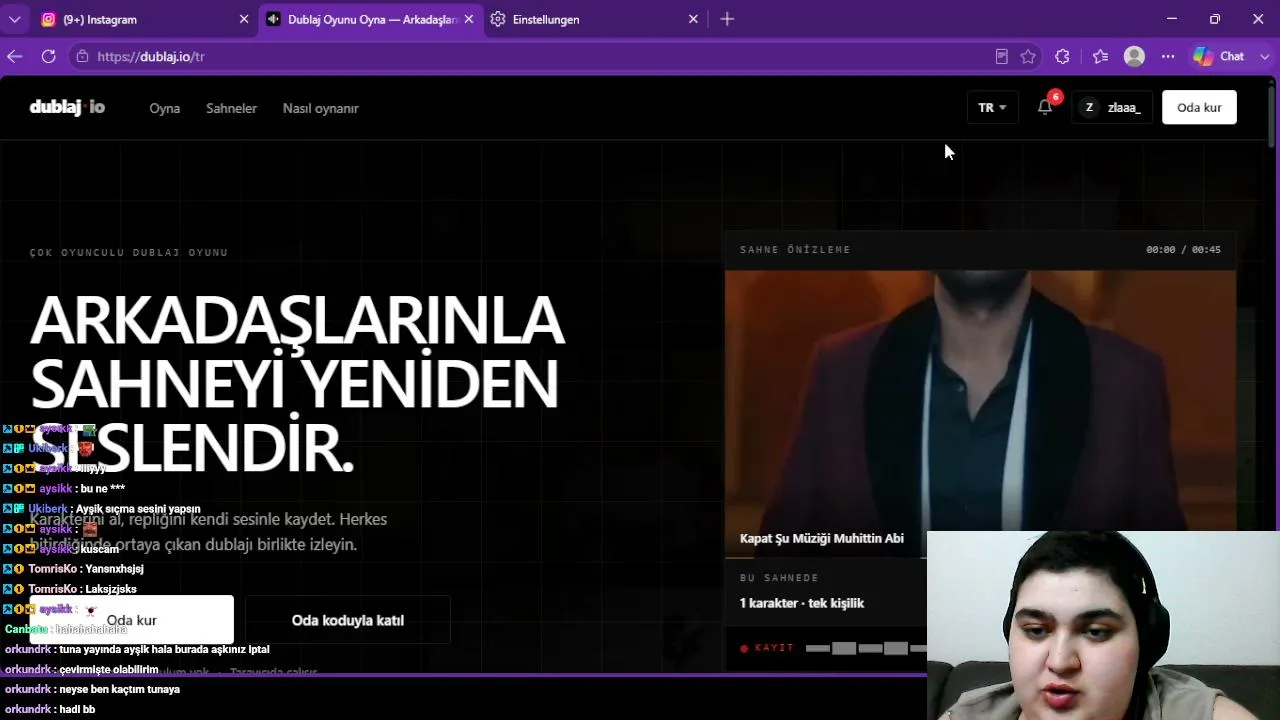Open the Oyna menu item
1280x720 pixels.
point(165,108)
